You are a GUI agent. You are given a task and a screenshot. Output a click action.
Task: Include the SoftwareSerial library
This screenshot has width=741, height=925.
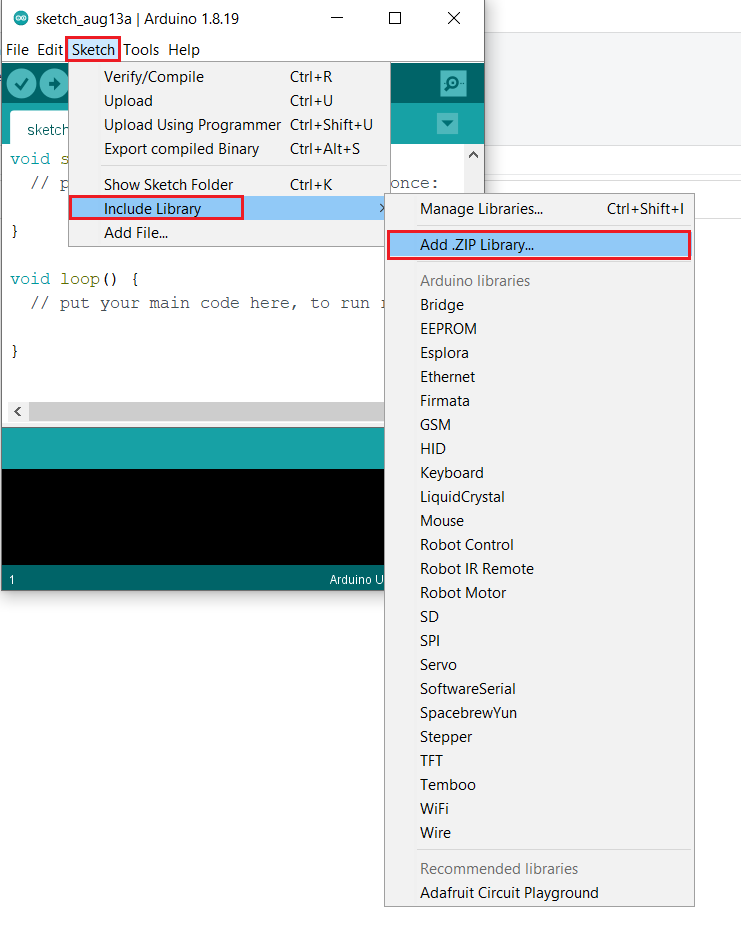[x=539, y=689]
